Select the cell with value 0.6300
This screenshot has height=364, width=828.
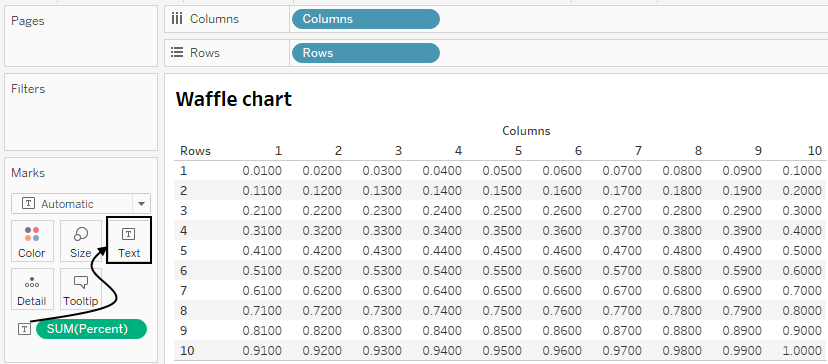(x=382, y=291)
